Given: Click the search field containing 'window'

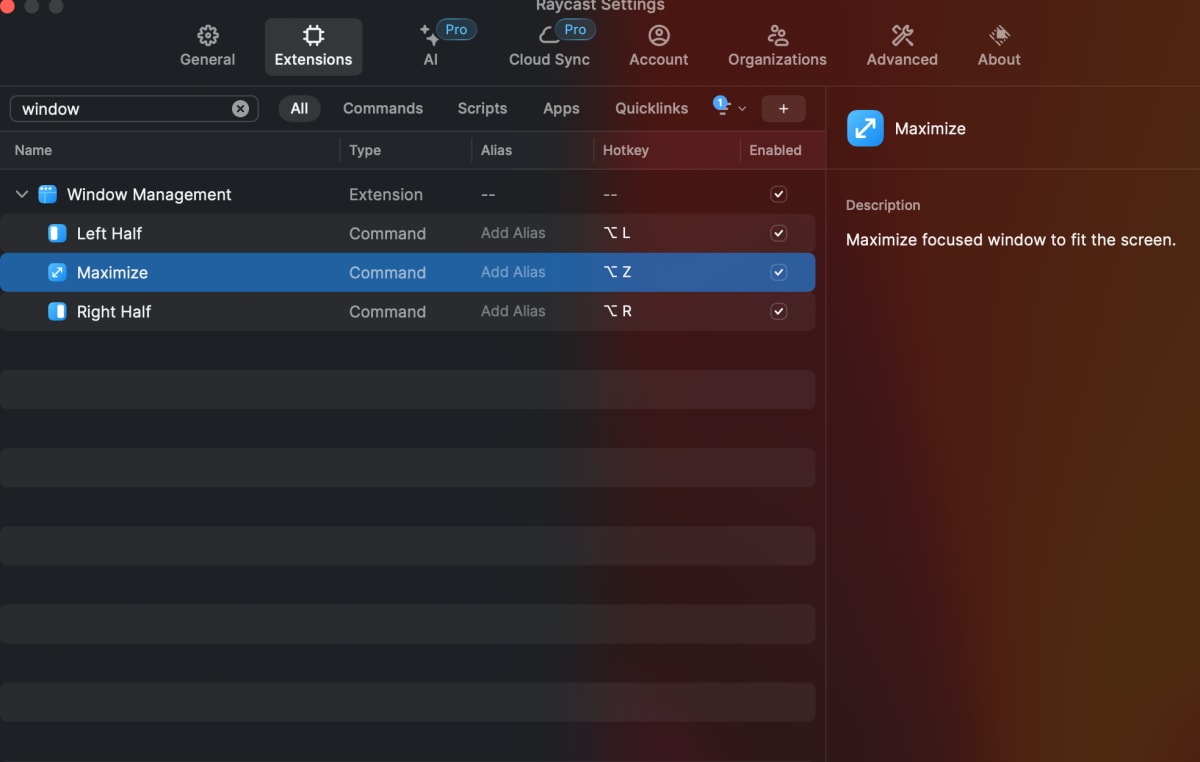Looking at the screenshot, I should (134, 109).
